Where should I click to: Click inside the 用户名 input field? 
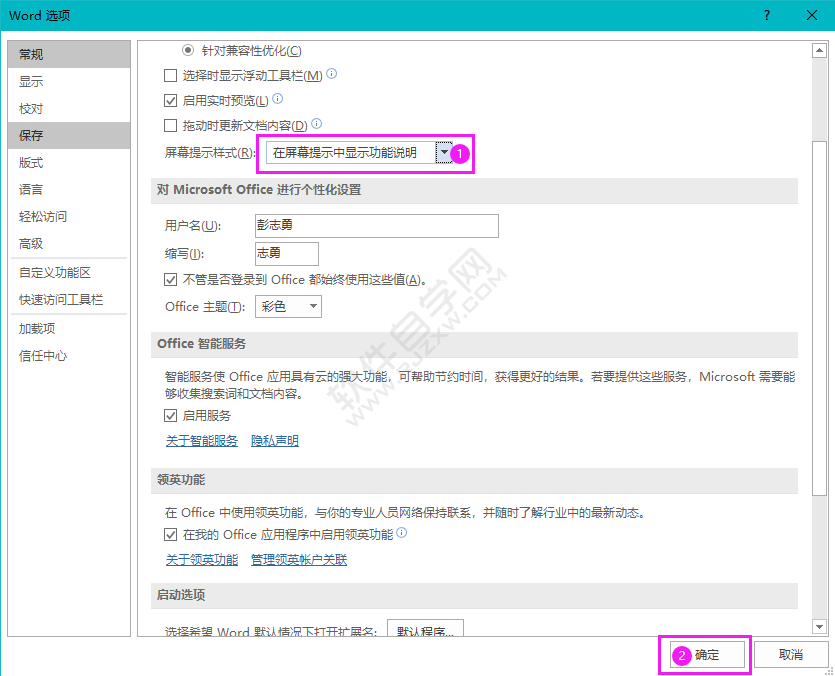tap(375, 225)
